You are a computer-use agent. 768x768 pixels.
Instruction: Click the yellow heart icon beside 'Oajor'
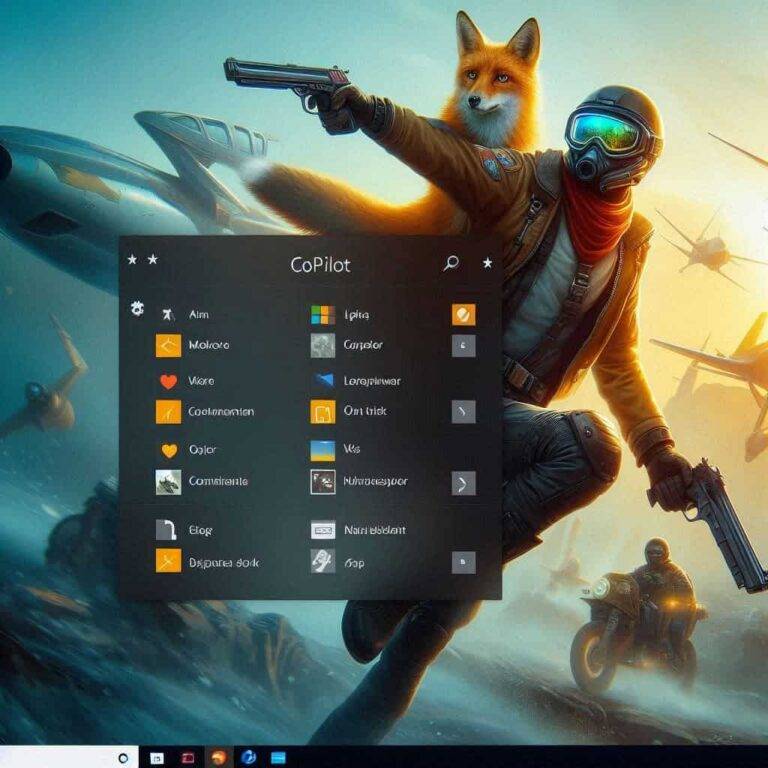(x=169, y=450)
